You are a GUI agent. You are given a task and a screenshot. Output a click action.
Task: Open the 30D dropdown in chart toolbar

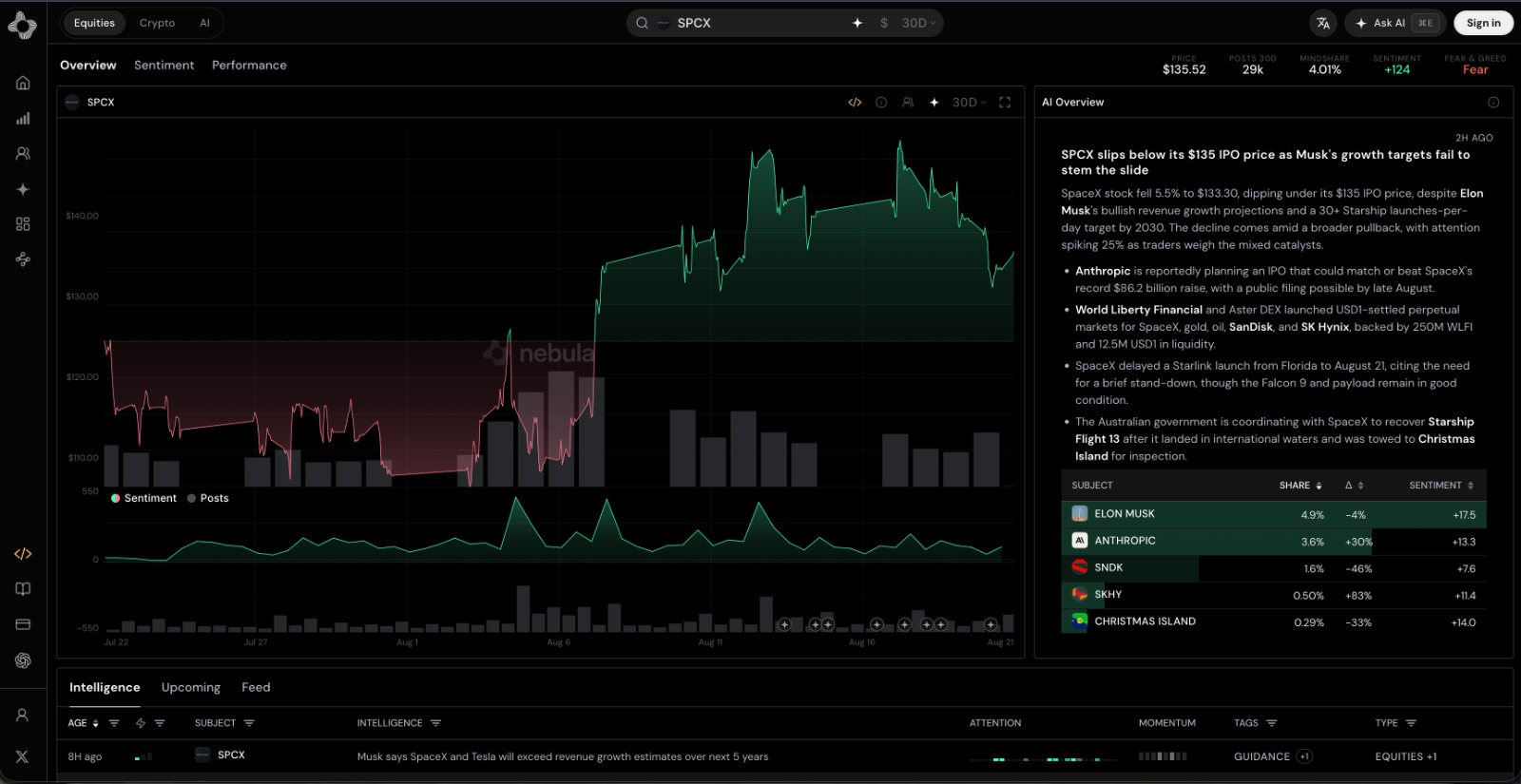969,103
